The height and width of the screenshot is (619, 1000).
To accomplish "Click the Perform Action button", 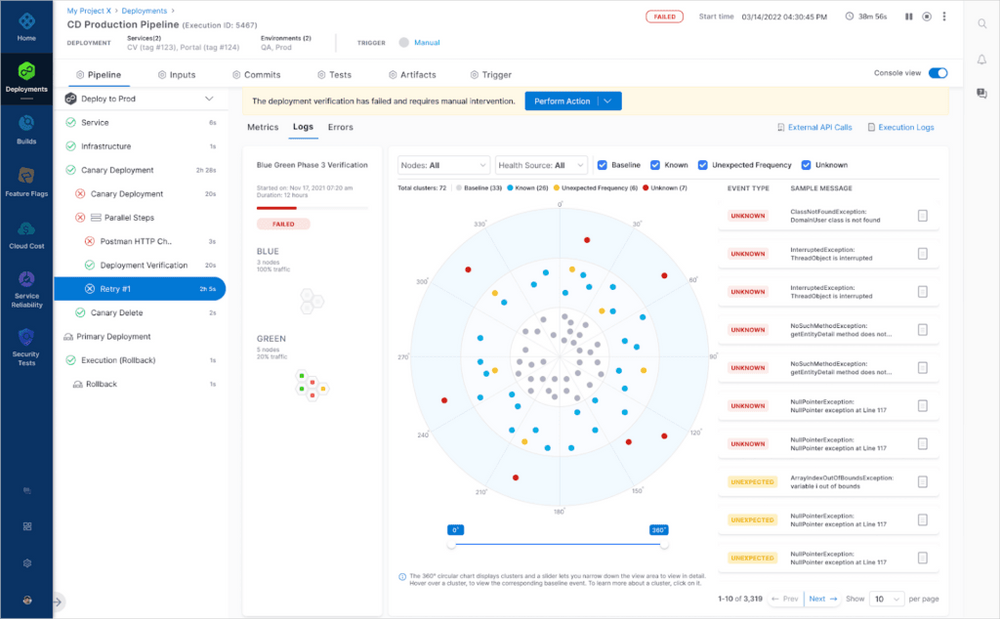I will 562,101.
